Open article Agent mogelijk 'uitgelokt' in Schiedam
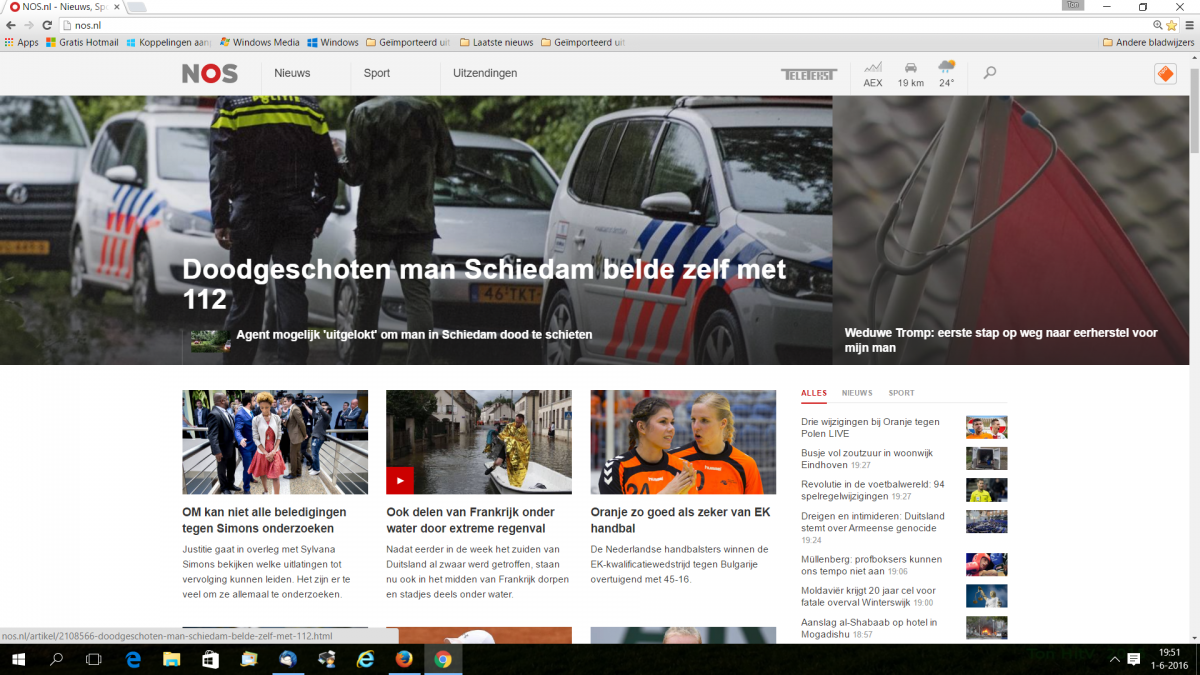The width and height of the screenshot is (1200, 675). (x=414, y=335)
